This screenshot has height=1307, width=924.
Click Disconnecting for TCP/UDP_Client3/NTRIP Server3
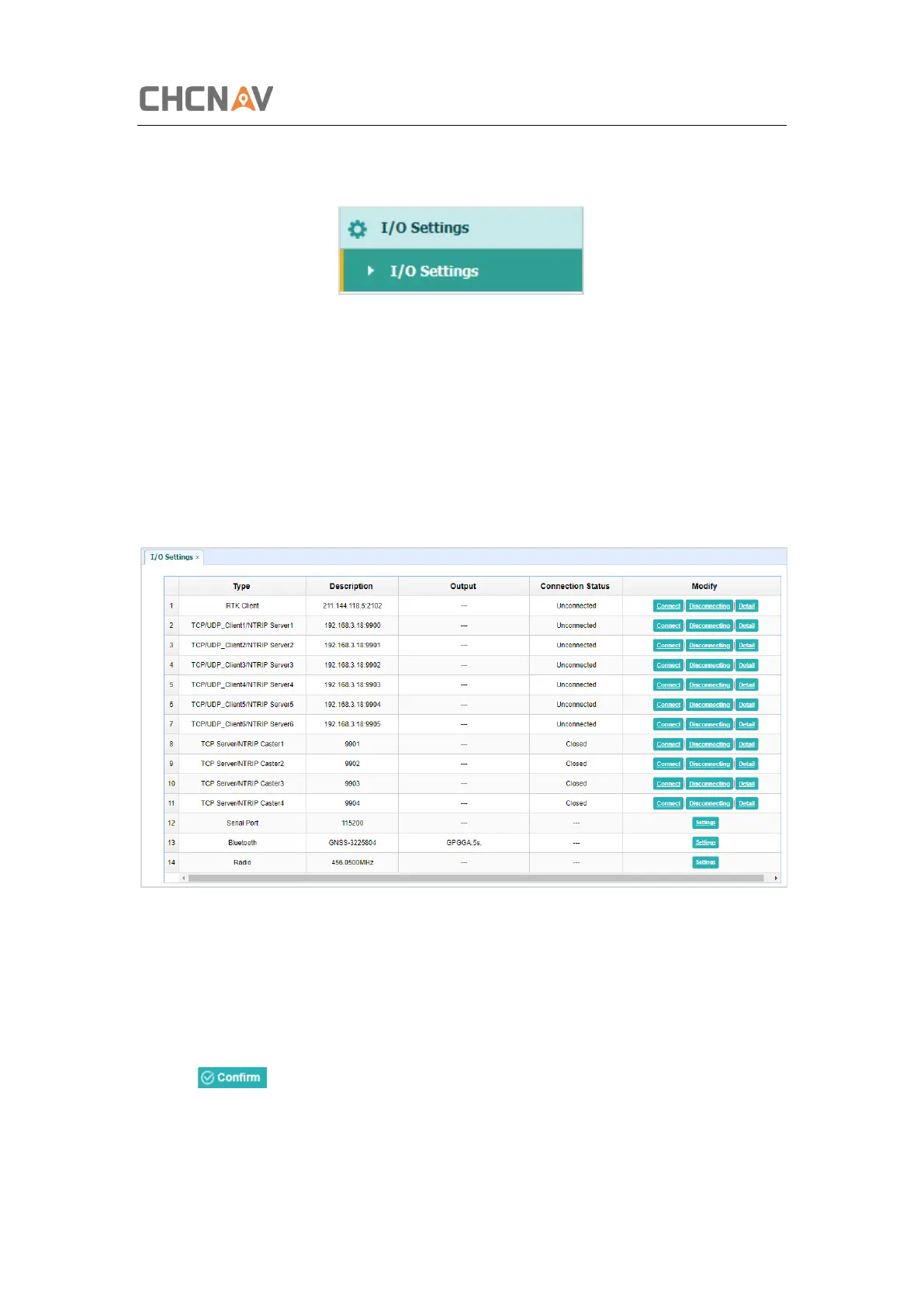[709, 665]
